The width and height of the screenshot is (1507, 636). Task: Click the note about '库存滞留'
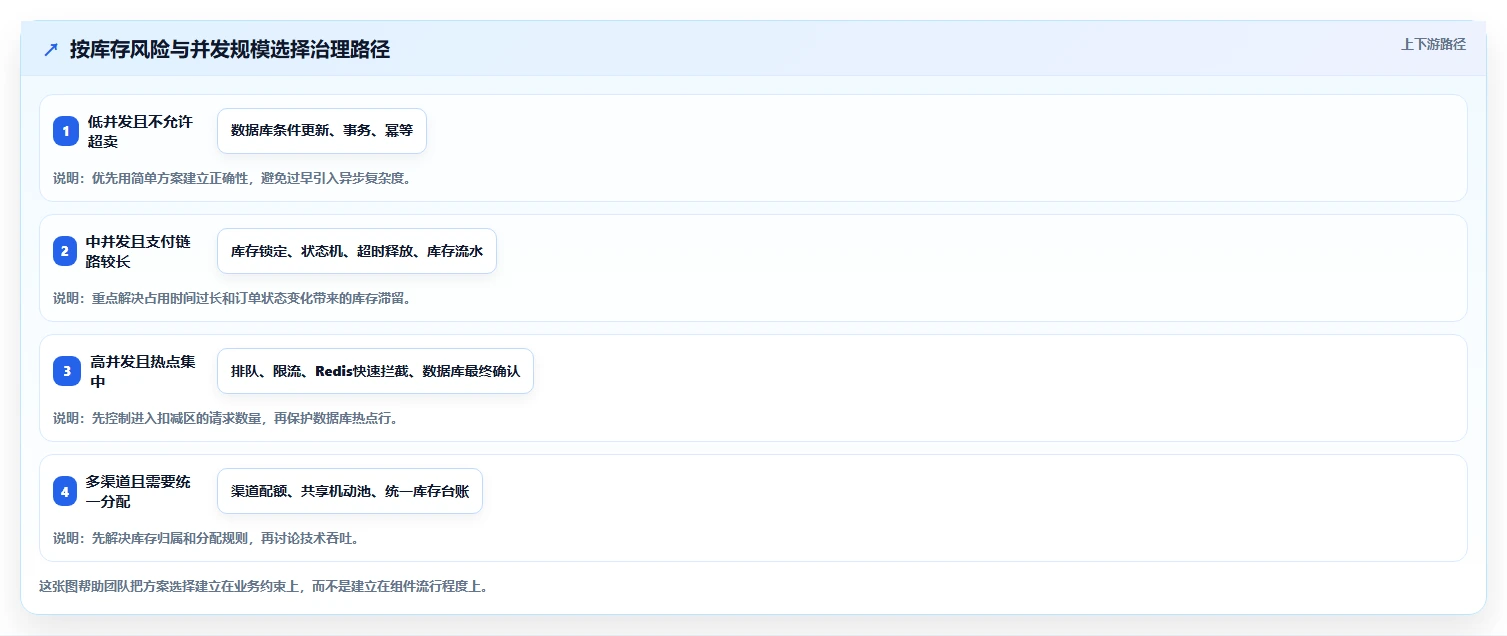232,299
